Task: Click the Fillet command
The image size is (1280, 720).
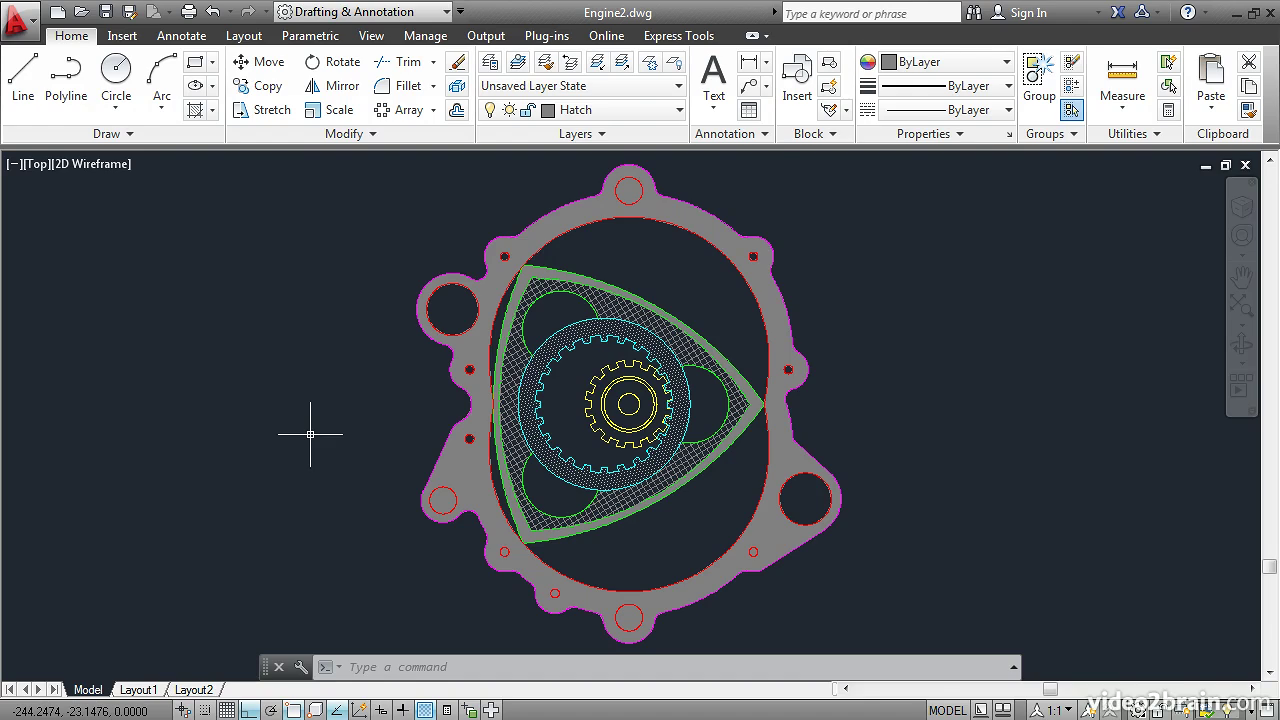Action: (x=398, y=86)
